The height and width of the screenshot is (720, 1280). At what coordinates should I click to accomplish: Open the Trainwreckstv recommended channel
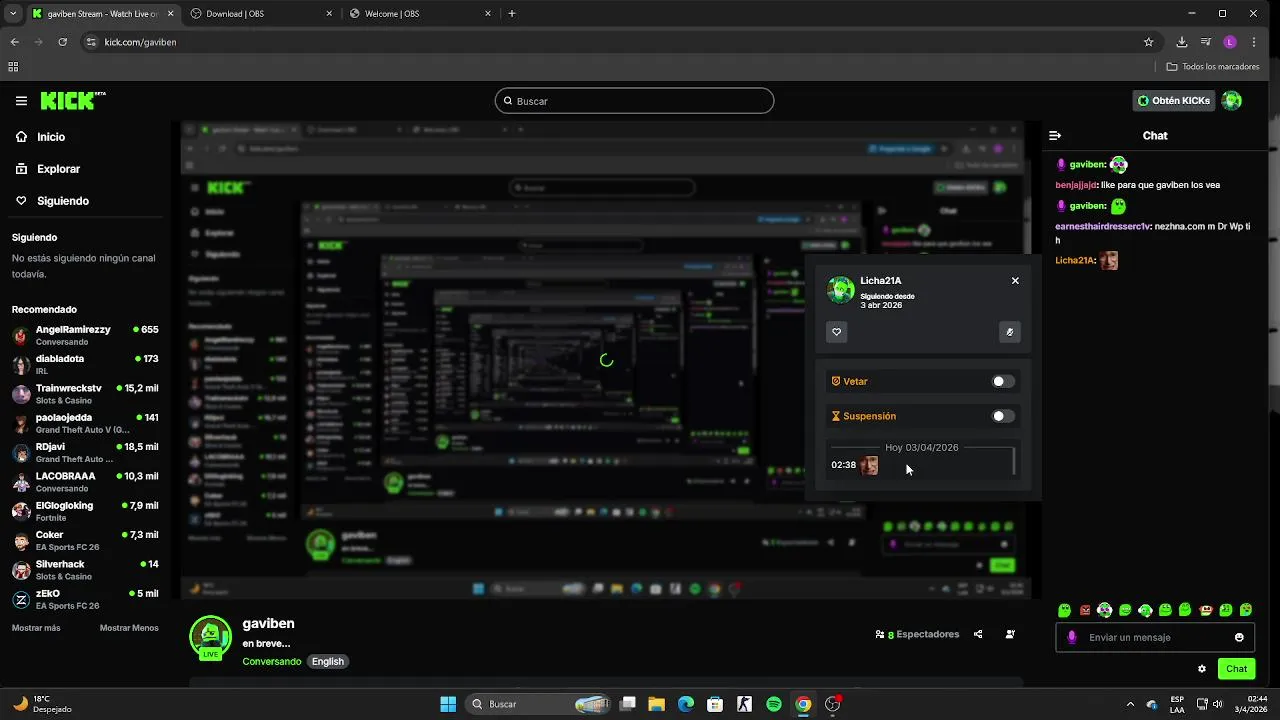(x=85, y=394)
